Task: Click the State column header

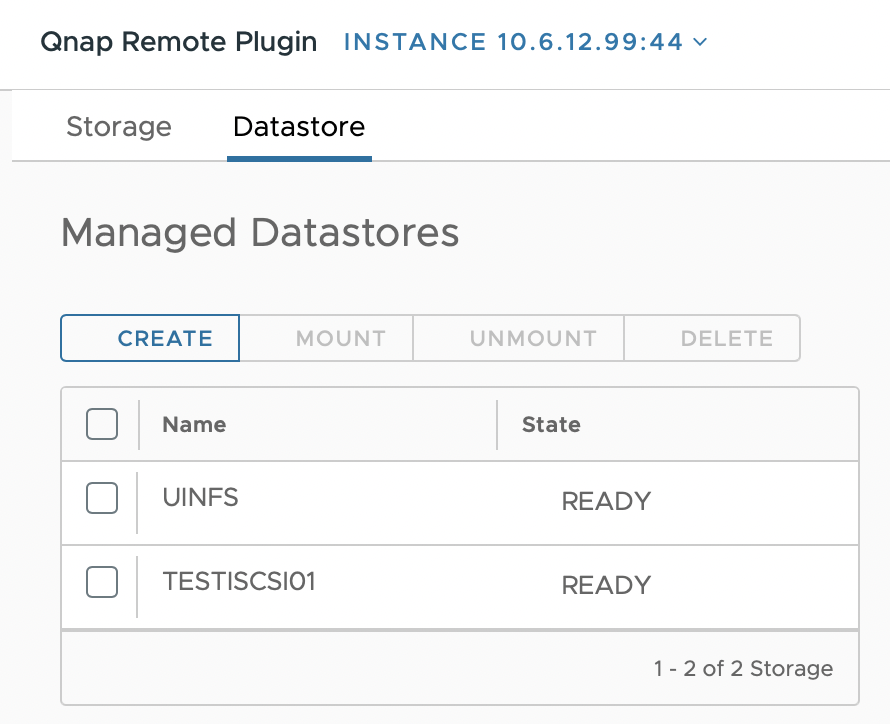Action: tap(551, 424)
